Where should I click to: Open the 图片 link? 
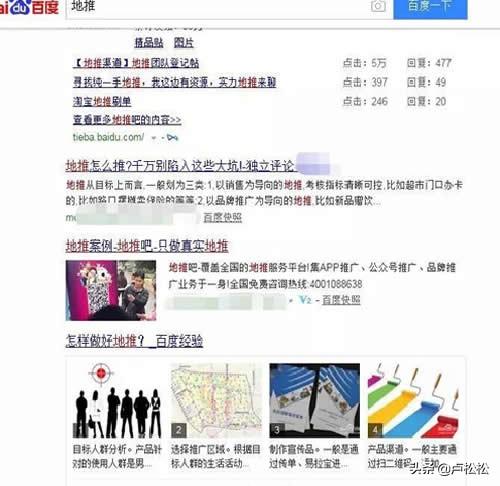pos(184,43)
